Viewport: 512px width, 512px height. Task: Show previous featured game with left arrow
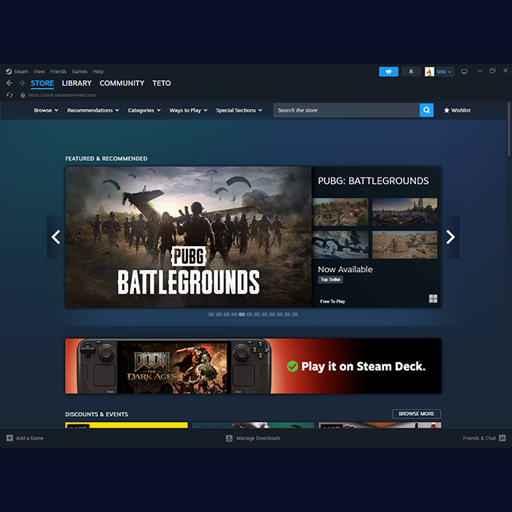point(56,237)
